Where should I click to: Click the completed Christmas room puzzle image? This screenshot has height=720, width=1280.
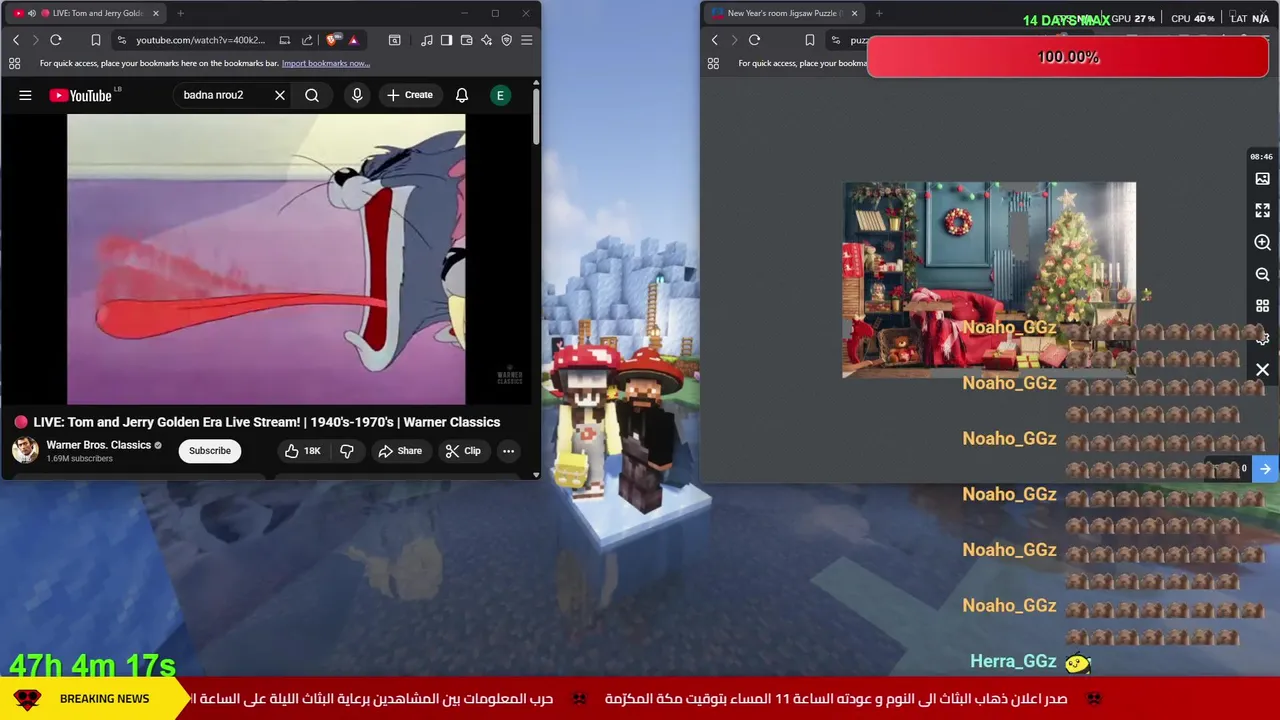[989, 280]
